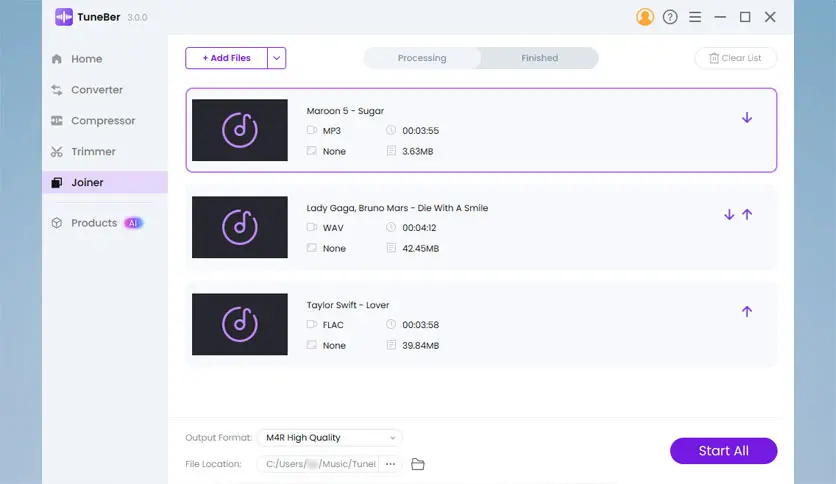Open the hamburger menu icon
Image resolution: width=836 pixels, height=484 pixels.
coord(695,17)
